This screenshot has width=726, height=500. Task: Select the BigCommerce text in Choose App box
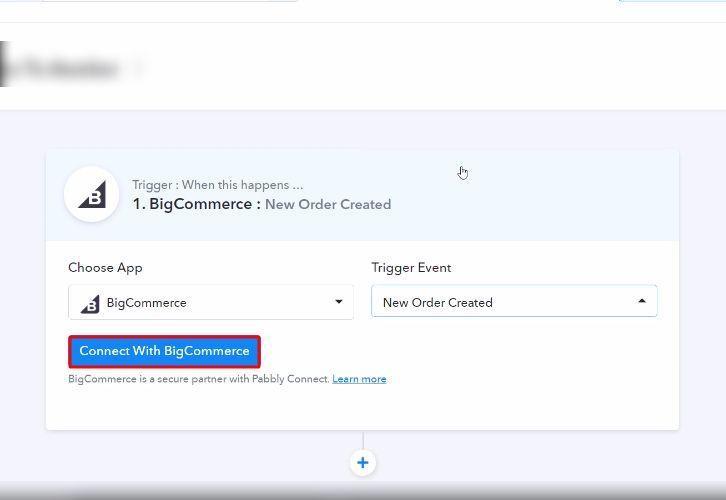pyautogui.click(x=146, y=303)
